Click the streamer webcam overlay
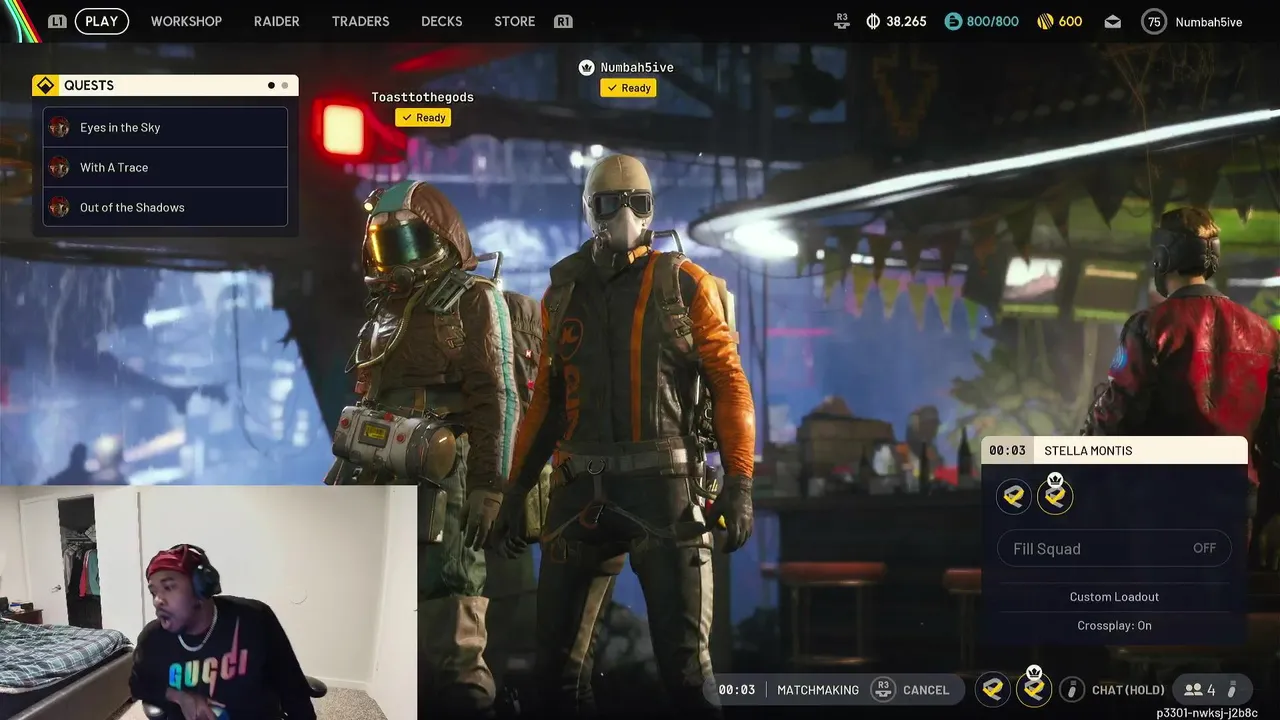This screenshot has height=720, width=1280. point(208,603)
